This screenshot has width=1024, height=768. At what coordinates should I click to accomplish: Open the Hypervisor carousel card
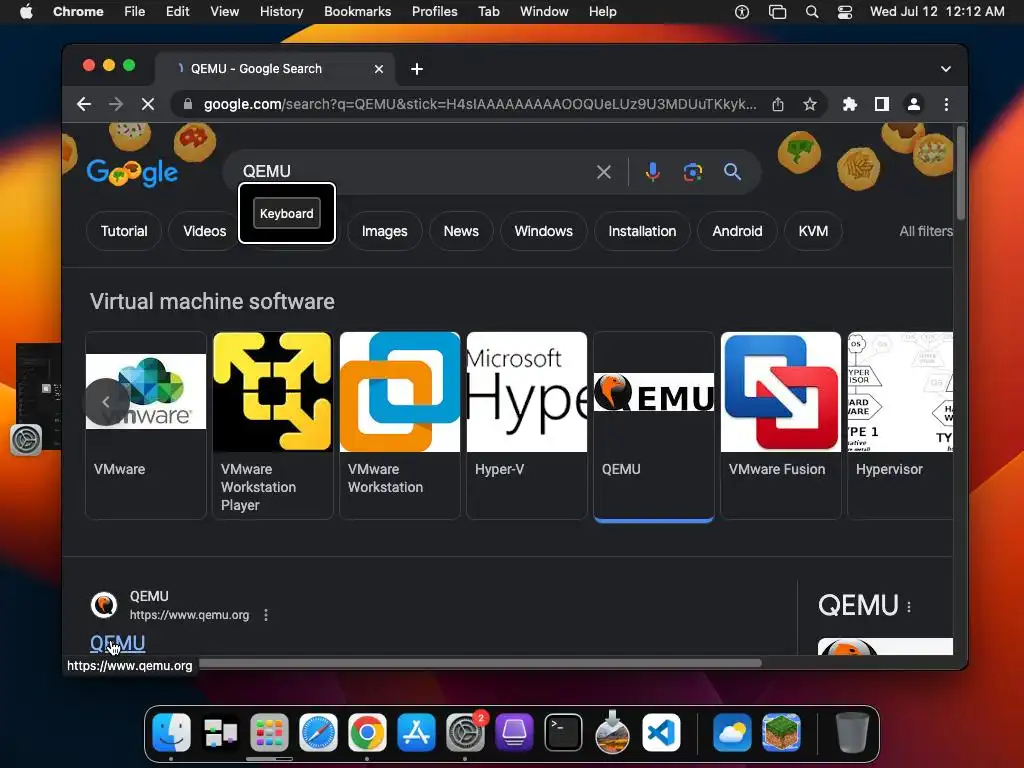[x=900, y=425]
